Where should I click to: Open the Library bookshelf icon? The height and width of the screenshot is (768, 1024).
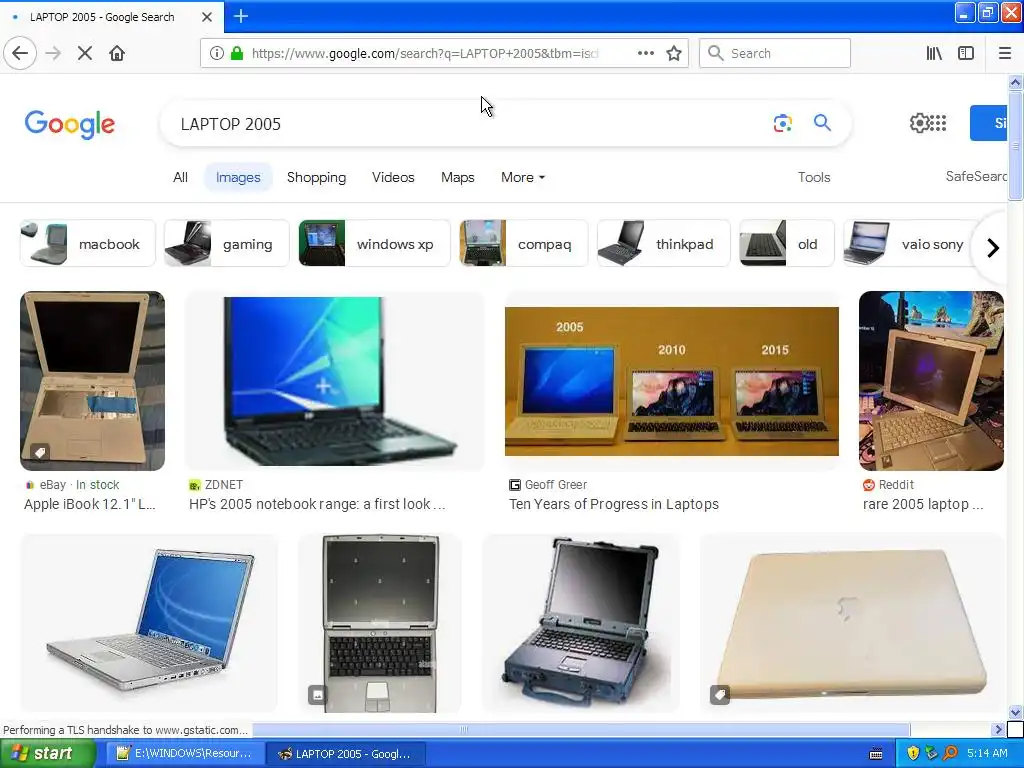pyautogui.click(x=934, y=53)
